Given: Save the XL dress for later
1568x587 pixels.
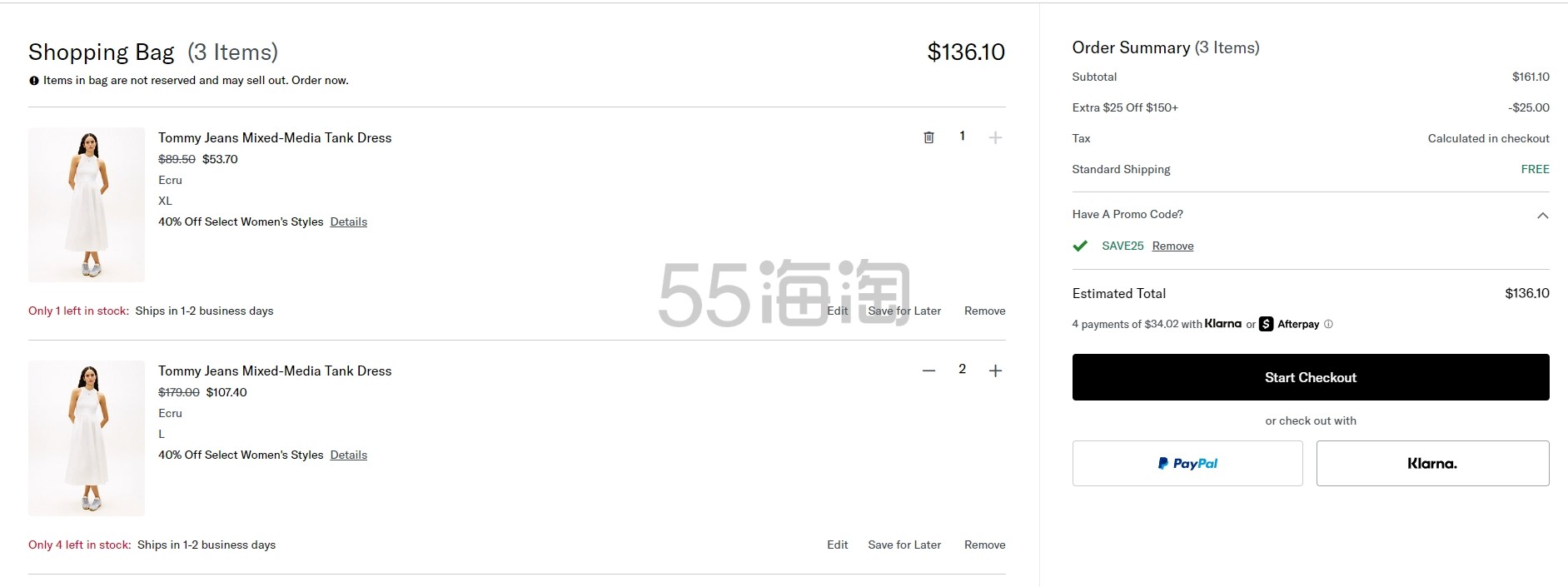Looking at the screenshot, I should pos(904,311).
